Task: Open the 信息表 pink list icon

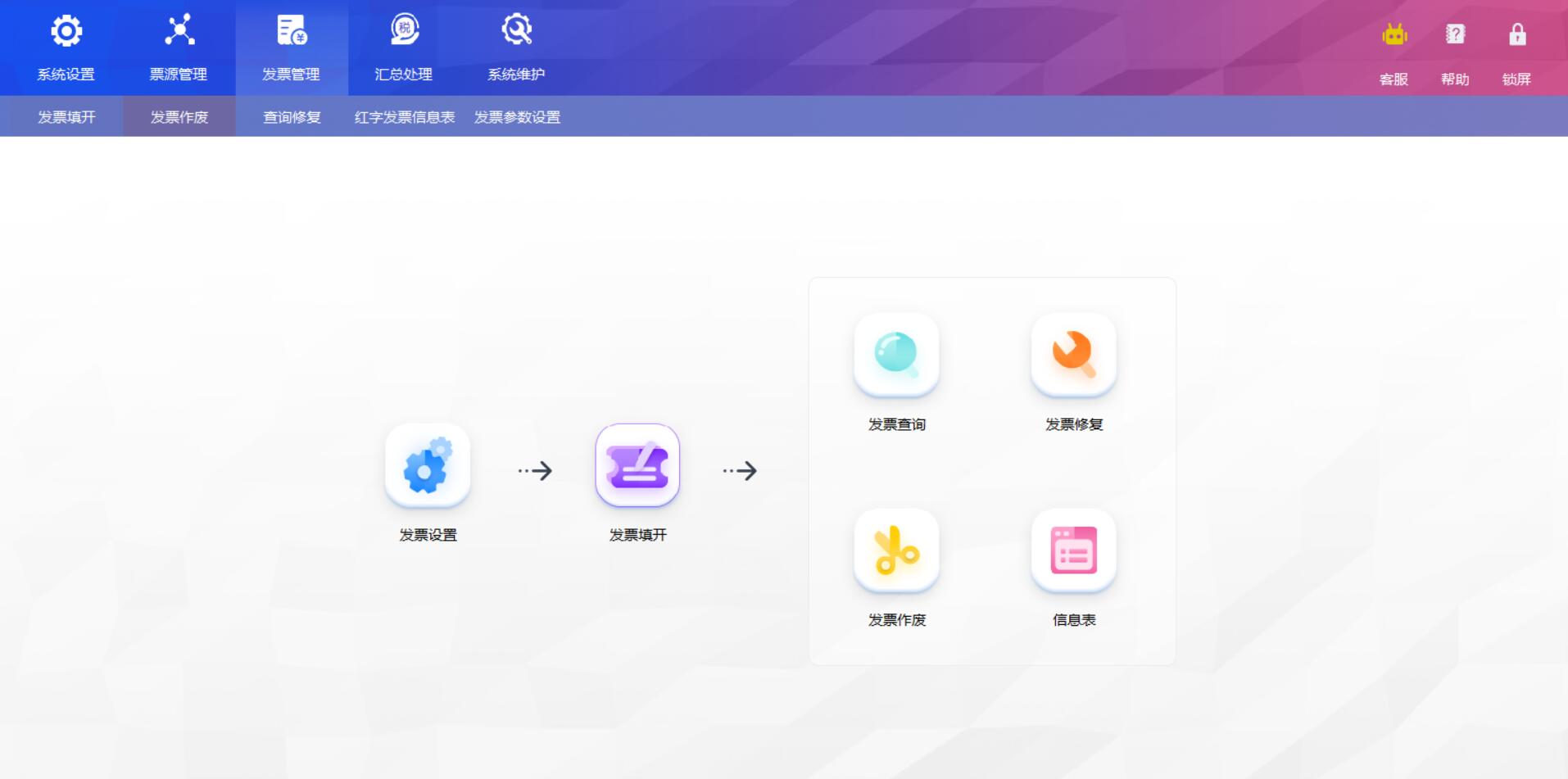Action: pyautogui.click(x=1074, y=550)
